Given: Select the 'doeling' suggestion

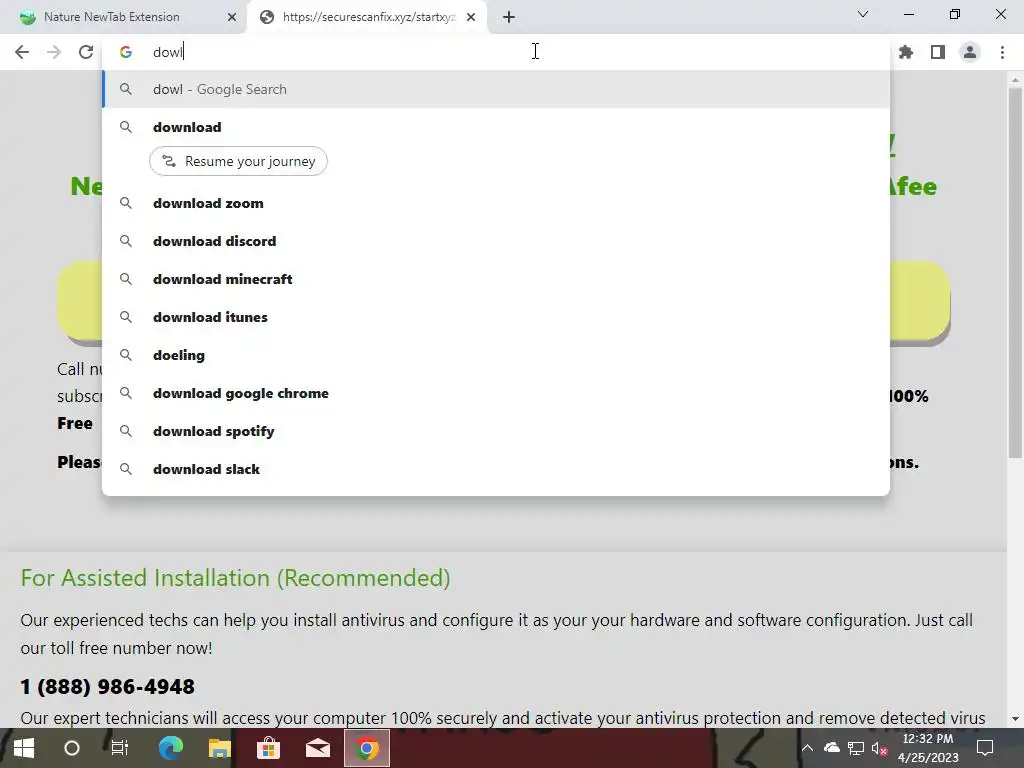Looking at the screenshot, I should (x=496, y=355).
